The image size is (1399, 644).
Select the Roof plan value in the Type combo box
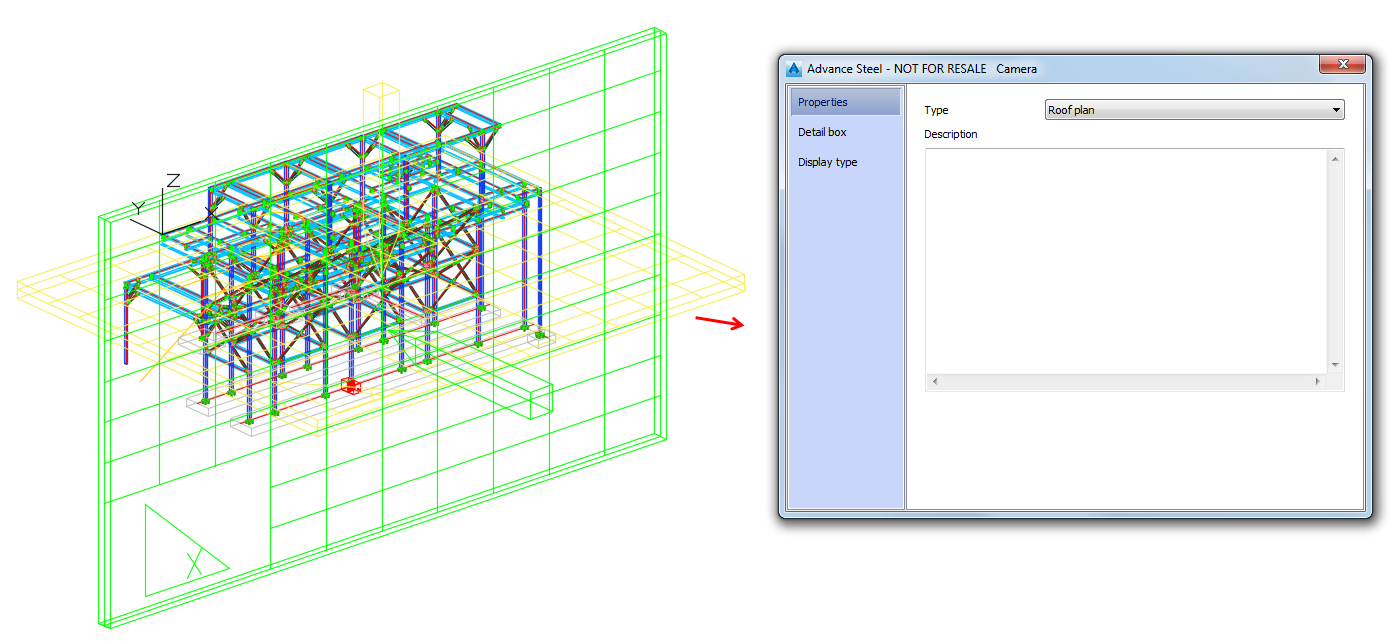pyautogui.click(x=1150, y=109)
